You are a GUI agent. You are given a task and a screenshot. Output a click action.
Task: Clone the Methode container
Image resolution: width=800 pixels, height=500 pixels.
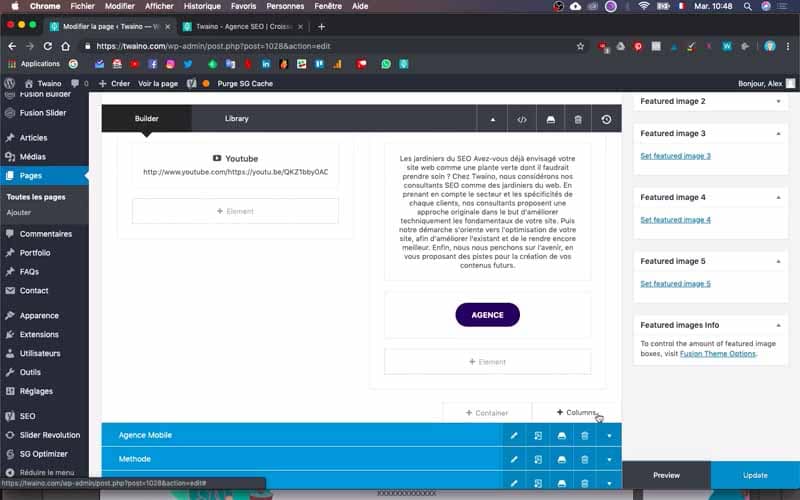coord(538,459)
